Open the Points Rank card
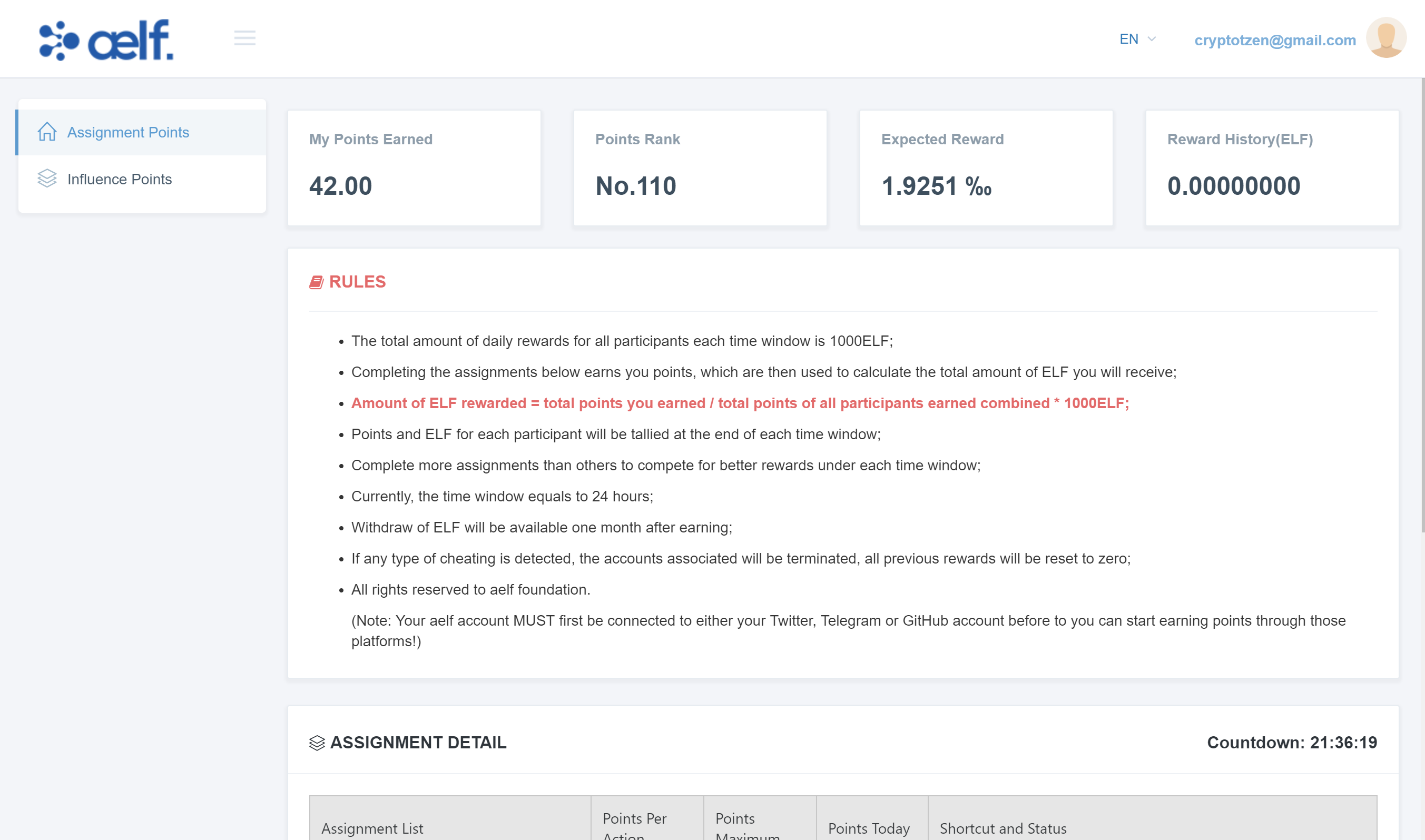Image resolution: width=1425 pixels, height=840 pixels. pyautogui.click(x=700, y=168)
